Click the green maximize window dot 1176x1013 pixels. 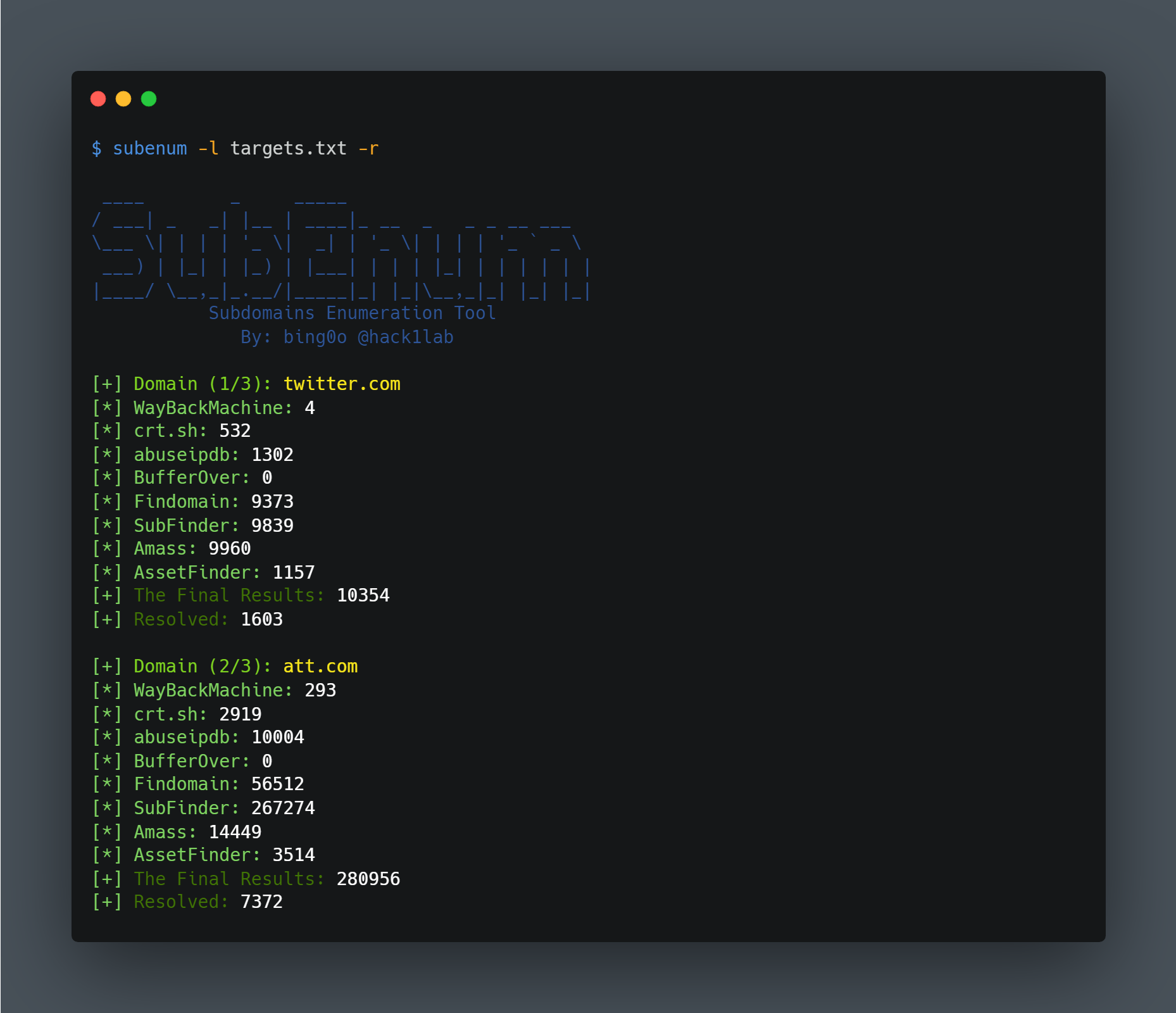click(x=149, y=99)
